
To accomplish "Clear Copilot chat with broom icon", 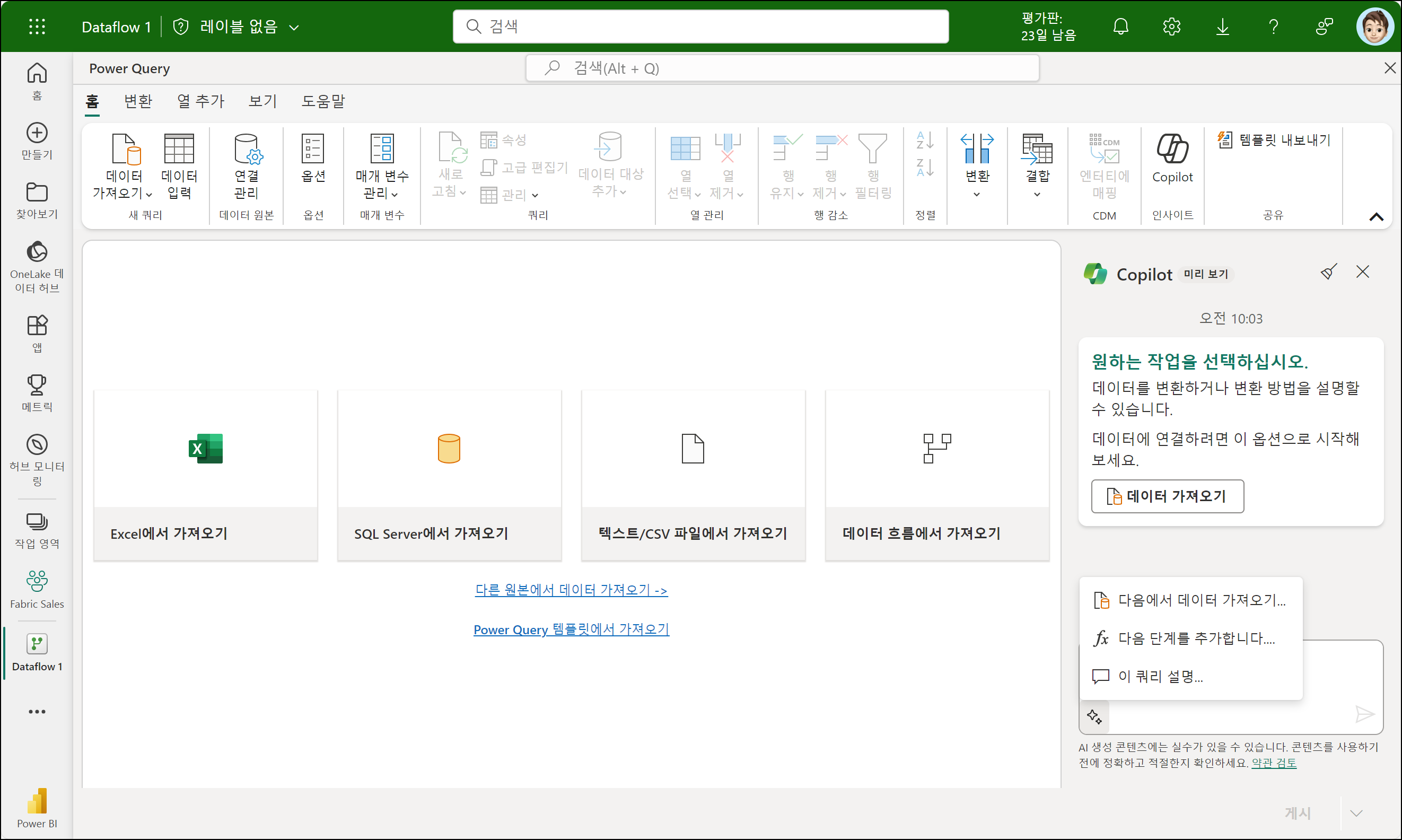I will coord(1328,272).
